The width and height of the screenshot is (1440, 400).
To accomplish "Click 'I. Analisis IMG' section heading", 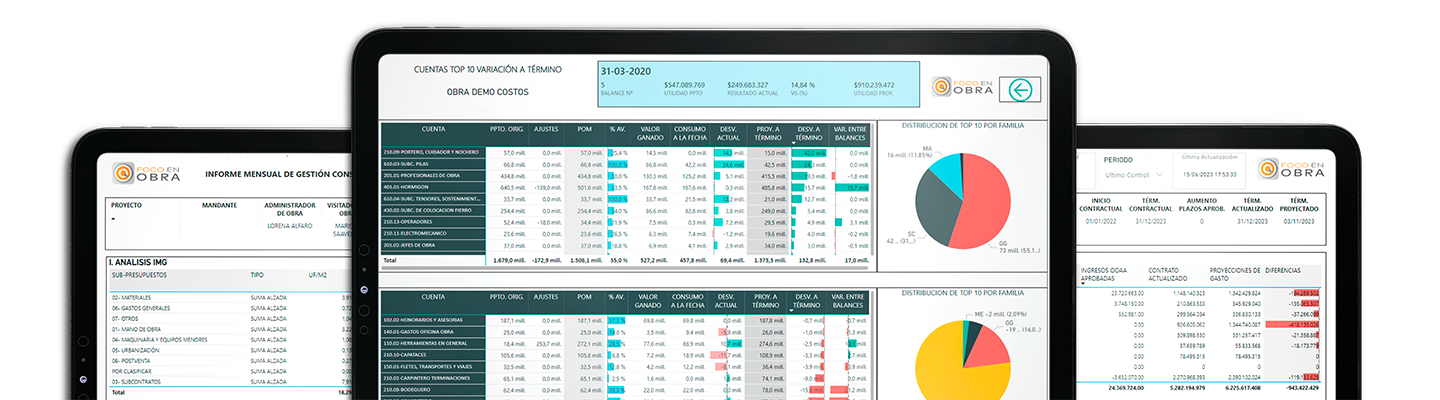I will (x=140, y=262).
